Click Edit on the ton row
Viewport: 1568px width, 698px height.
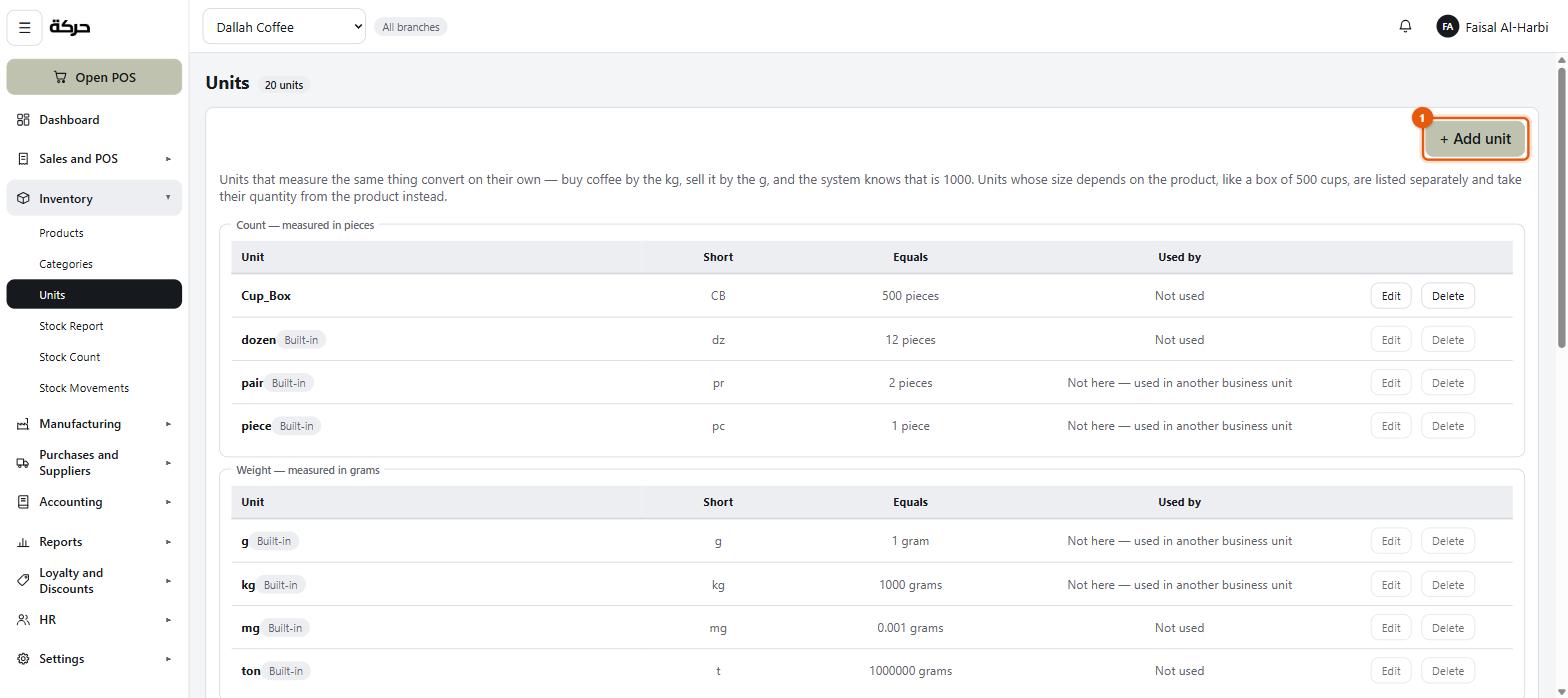[x=1390, y=671]
